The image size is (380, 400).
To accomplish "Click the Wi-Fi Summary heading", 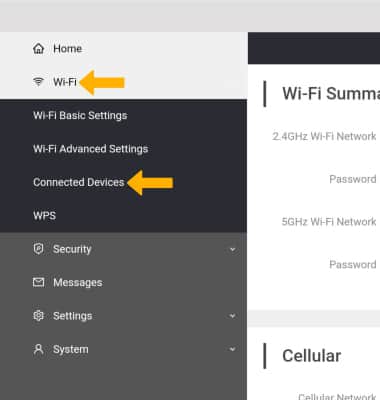I will pyautogui.click(x=331, y=93).
